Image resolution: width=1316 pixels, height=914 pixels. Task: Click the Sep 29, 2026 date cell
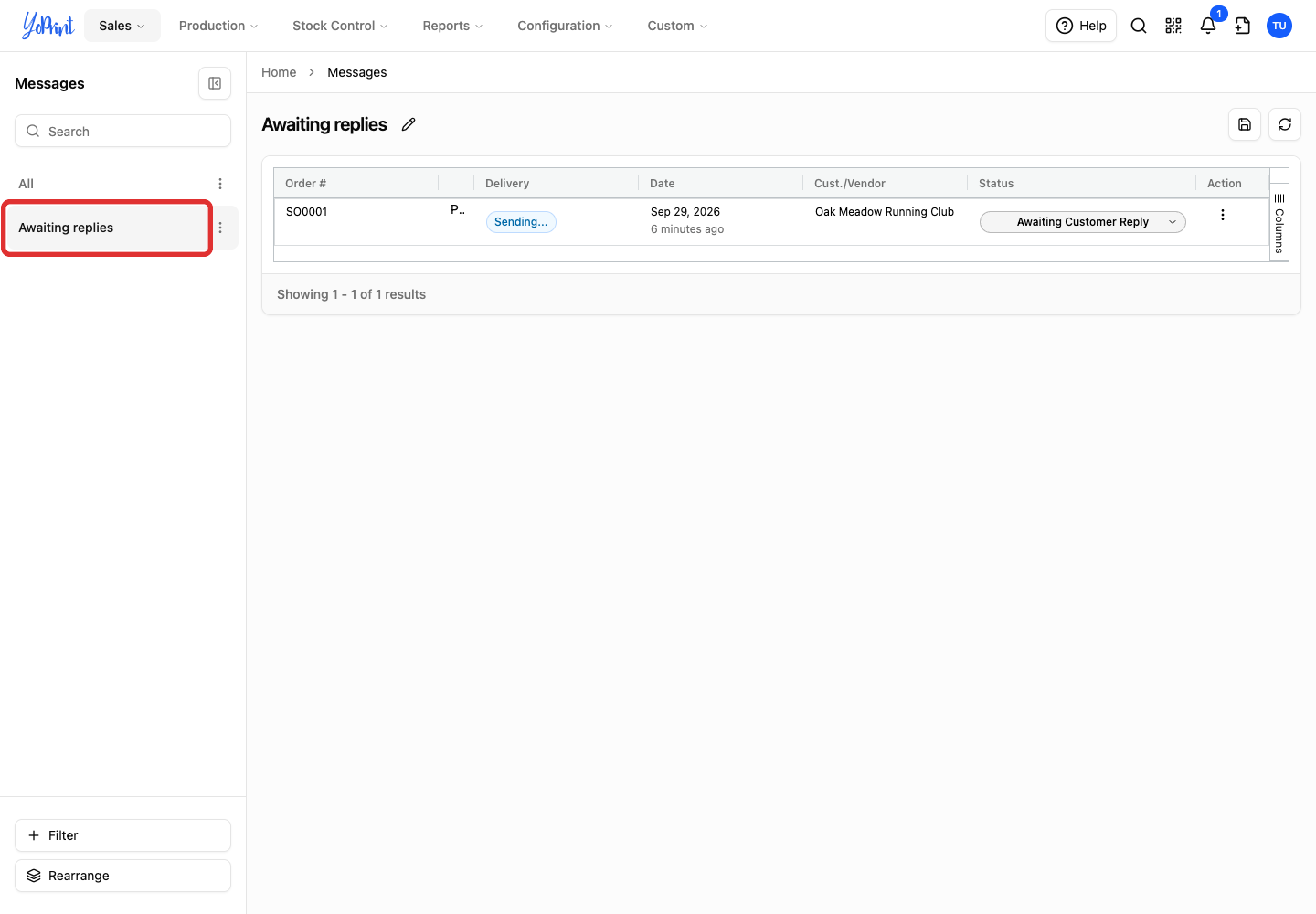tap(685, 211)
